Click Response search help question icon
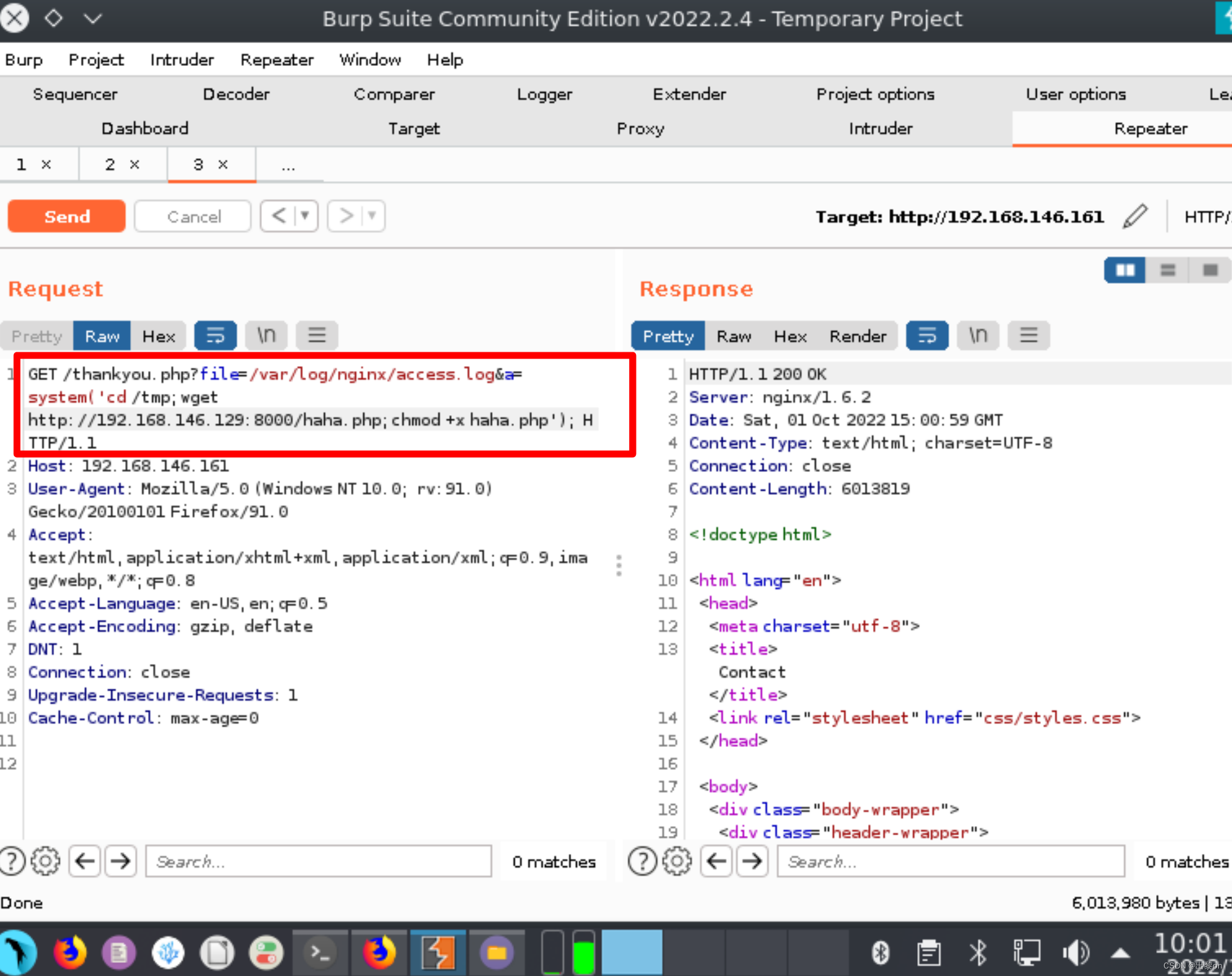 coord(642,861)
